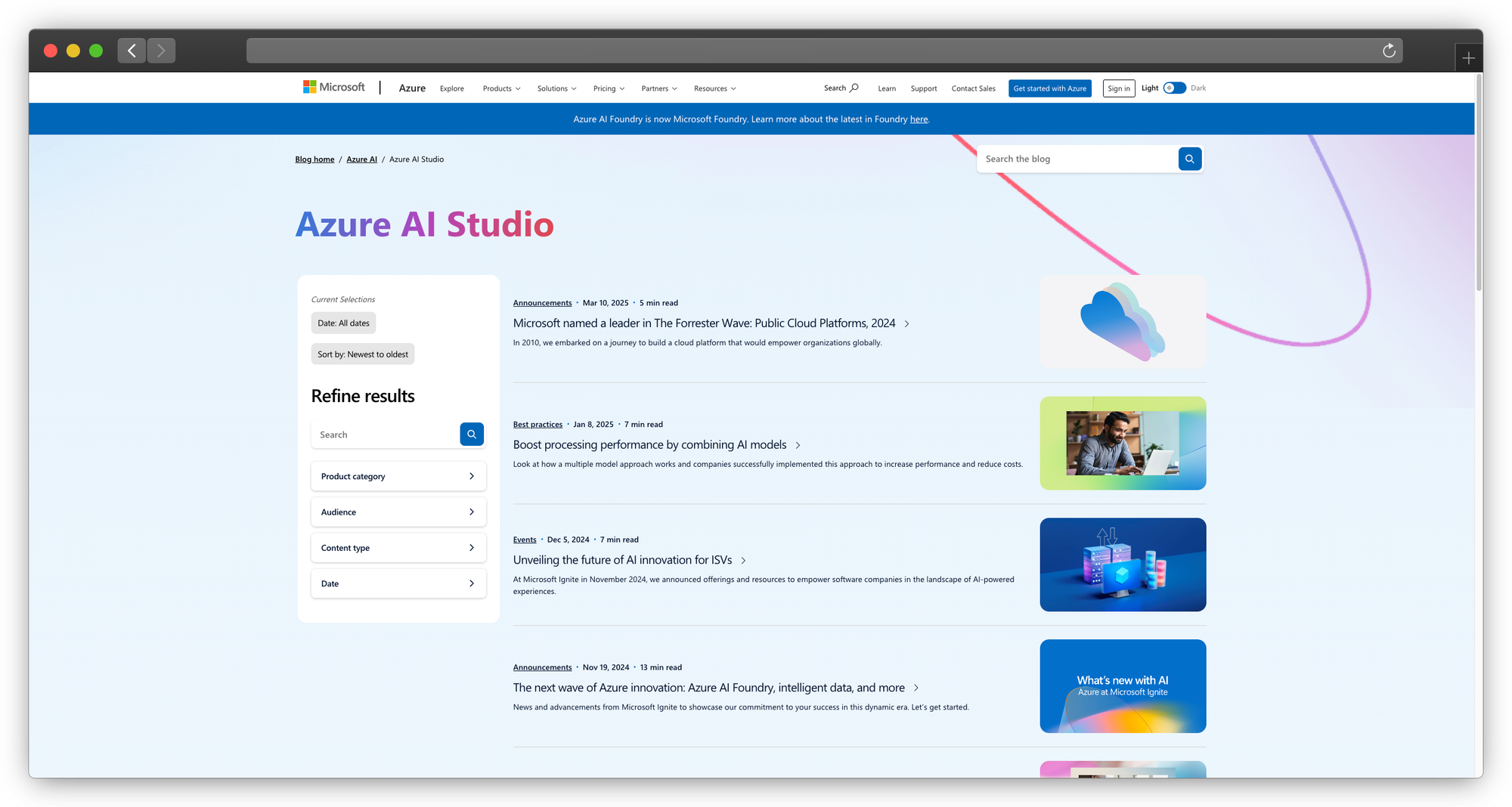Click arrow next to Forrester Wave article title
The width and height of the screenshot is (1512, 807).
pyautogui.click(x=907, y=324)
